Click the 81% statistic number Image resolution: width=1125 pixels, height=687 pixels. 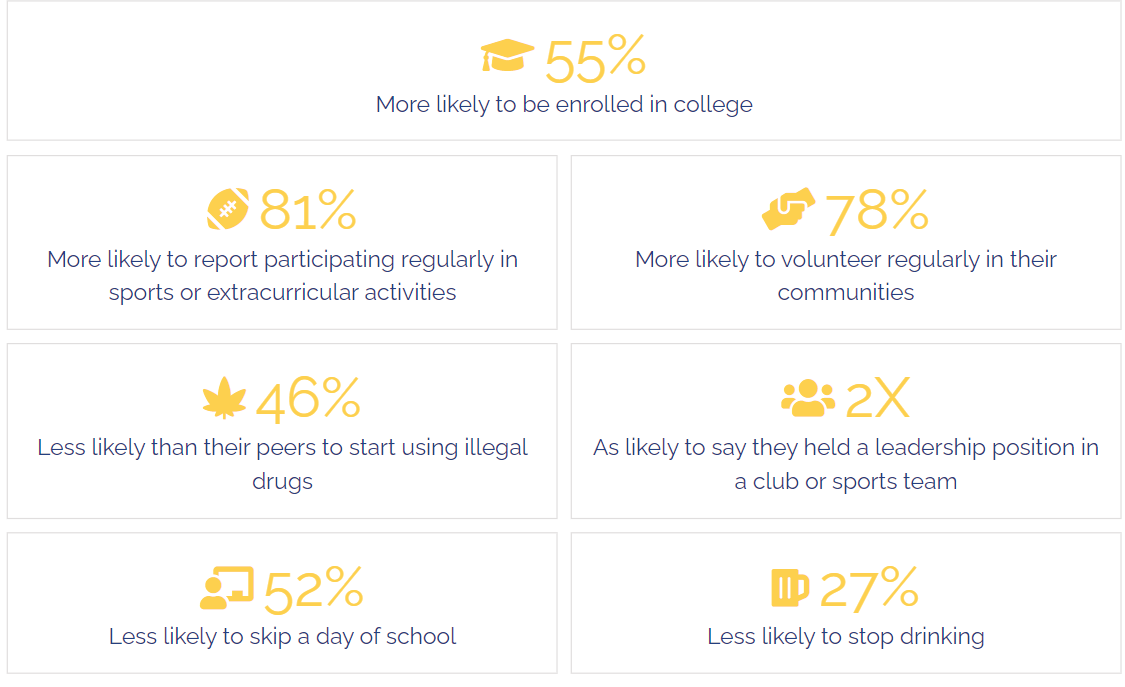click(308, 210)
